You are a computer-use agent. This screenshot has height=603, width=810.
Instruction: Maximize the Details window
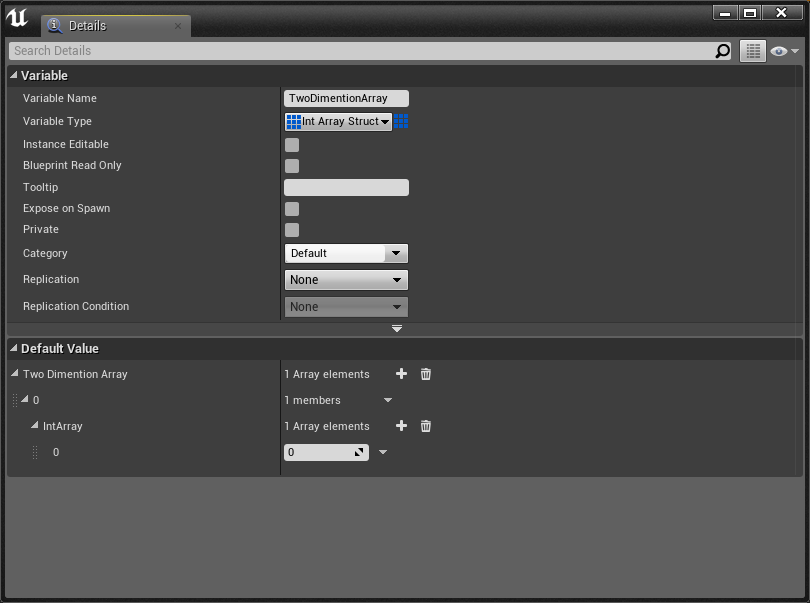[750, 13]
